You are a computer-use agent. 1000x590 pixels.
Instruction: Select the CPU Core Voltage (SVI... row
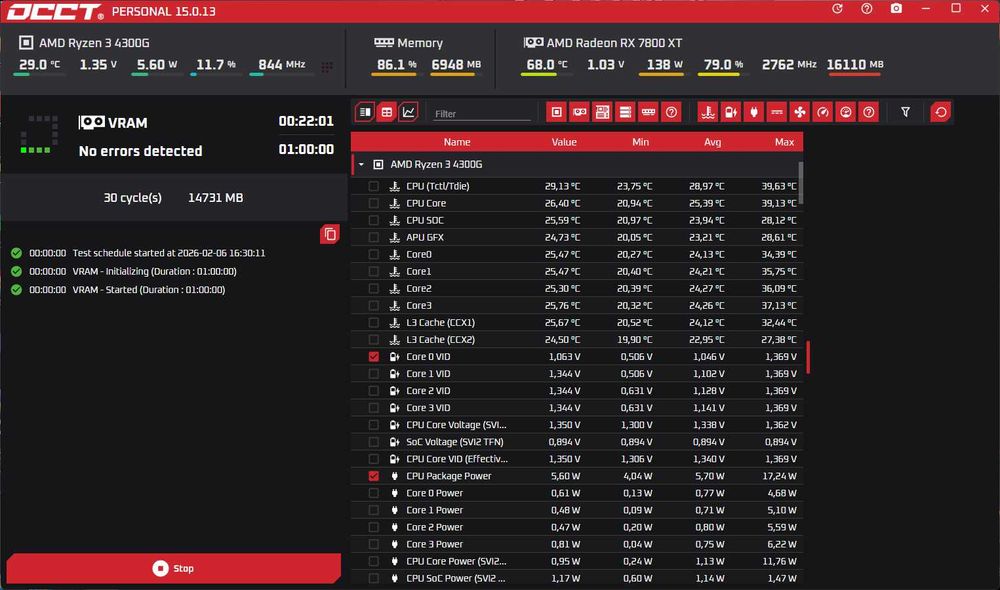(577, 425)
